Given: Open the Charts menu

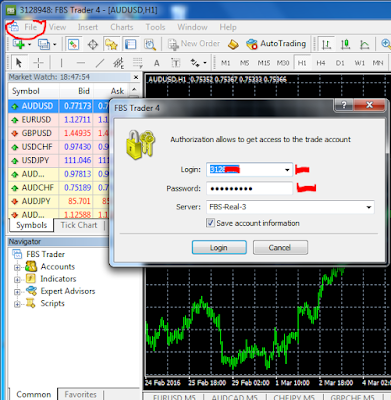Looking at the screenshot, I should coord(122,27).
